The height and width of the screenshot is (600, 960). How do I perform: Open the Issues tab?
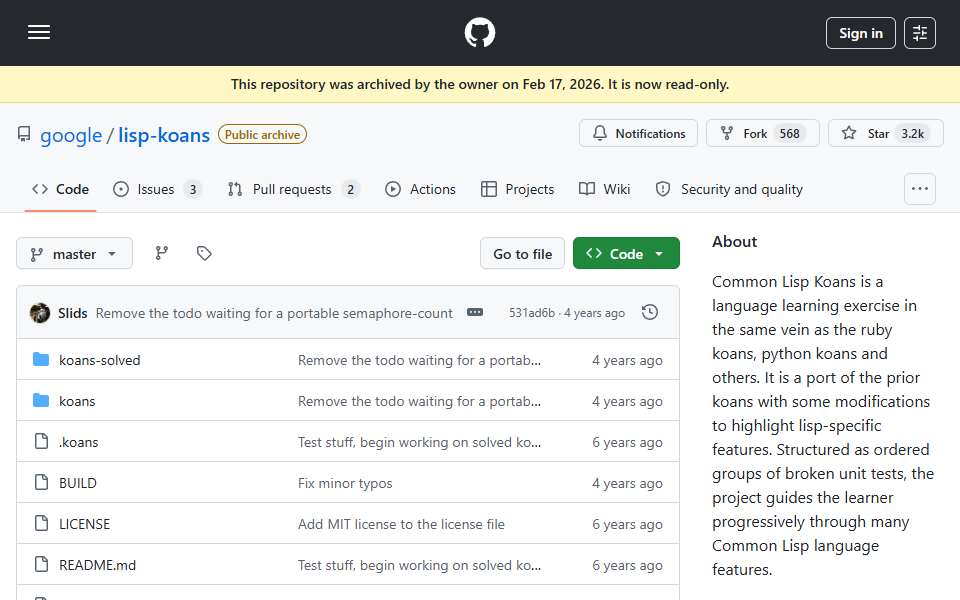coord(157,189)
